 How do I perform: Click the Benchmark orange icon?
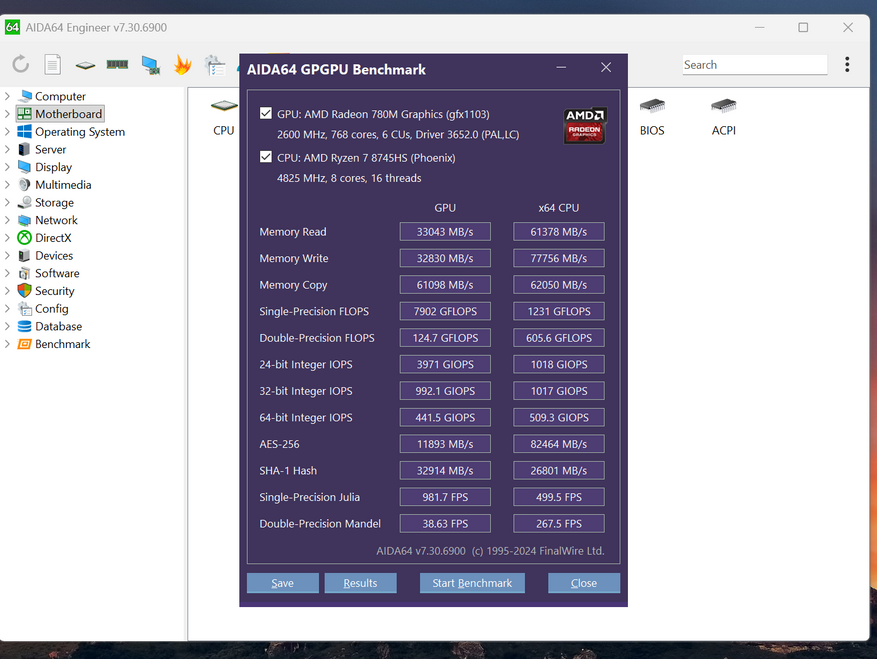25,344
